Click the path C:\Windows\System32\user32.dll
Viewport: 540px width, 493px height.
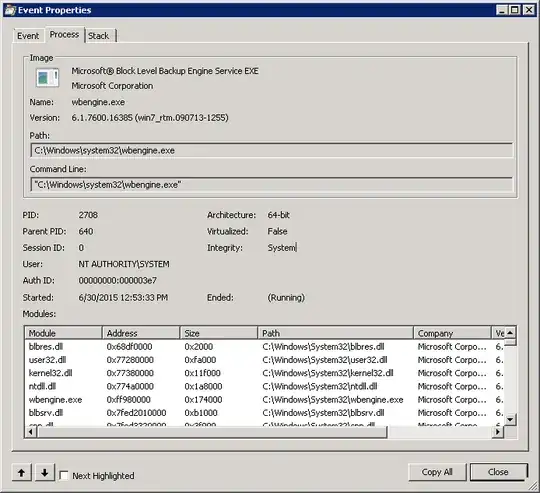pos(325,360)
